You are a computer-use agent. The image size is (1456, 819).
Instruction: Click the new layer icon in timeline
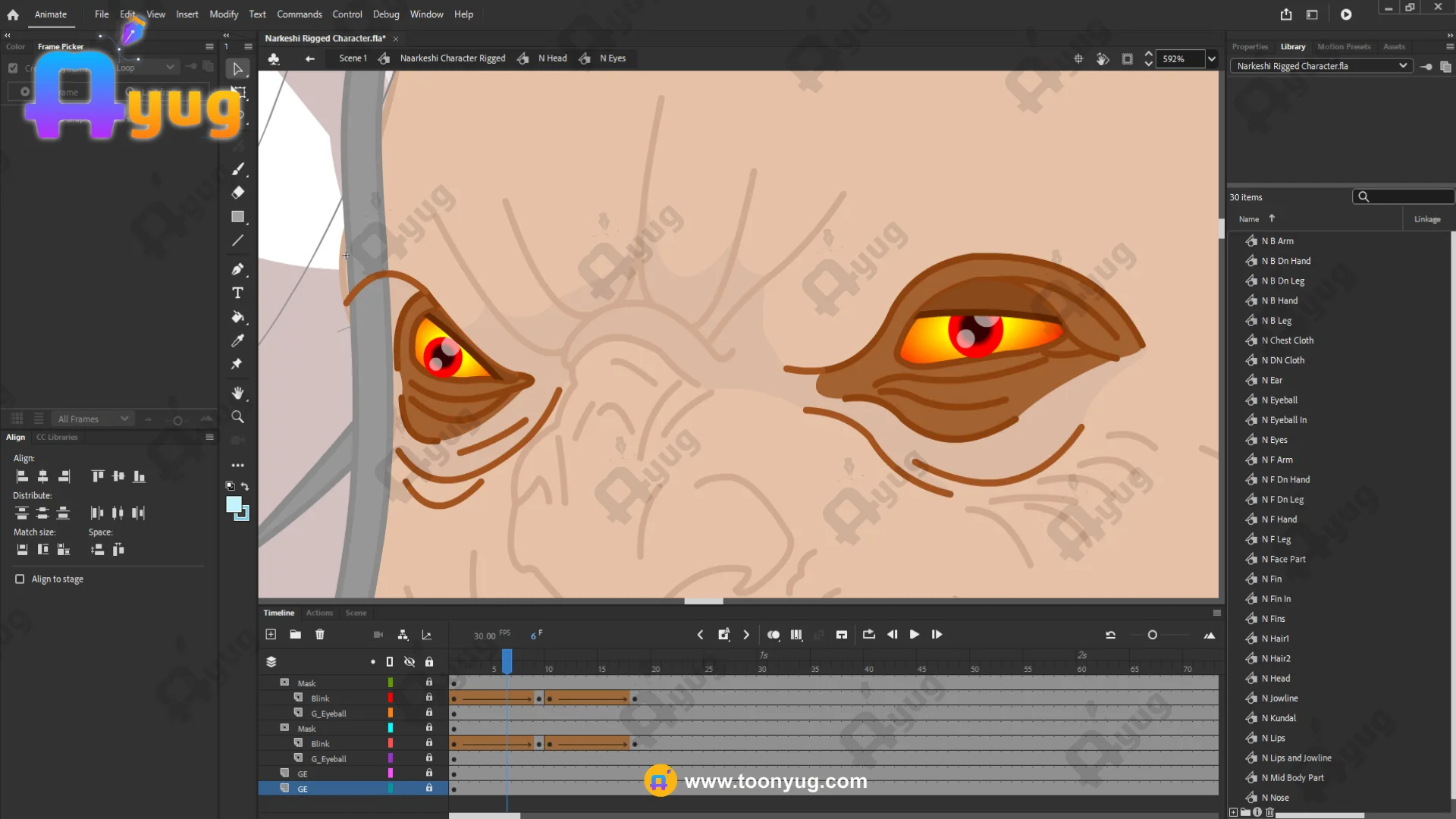click(271, 635)
